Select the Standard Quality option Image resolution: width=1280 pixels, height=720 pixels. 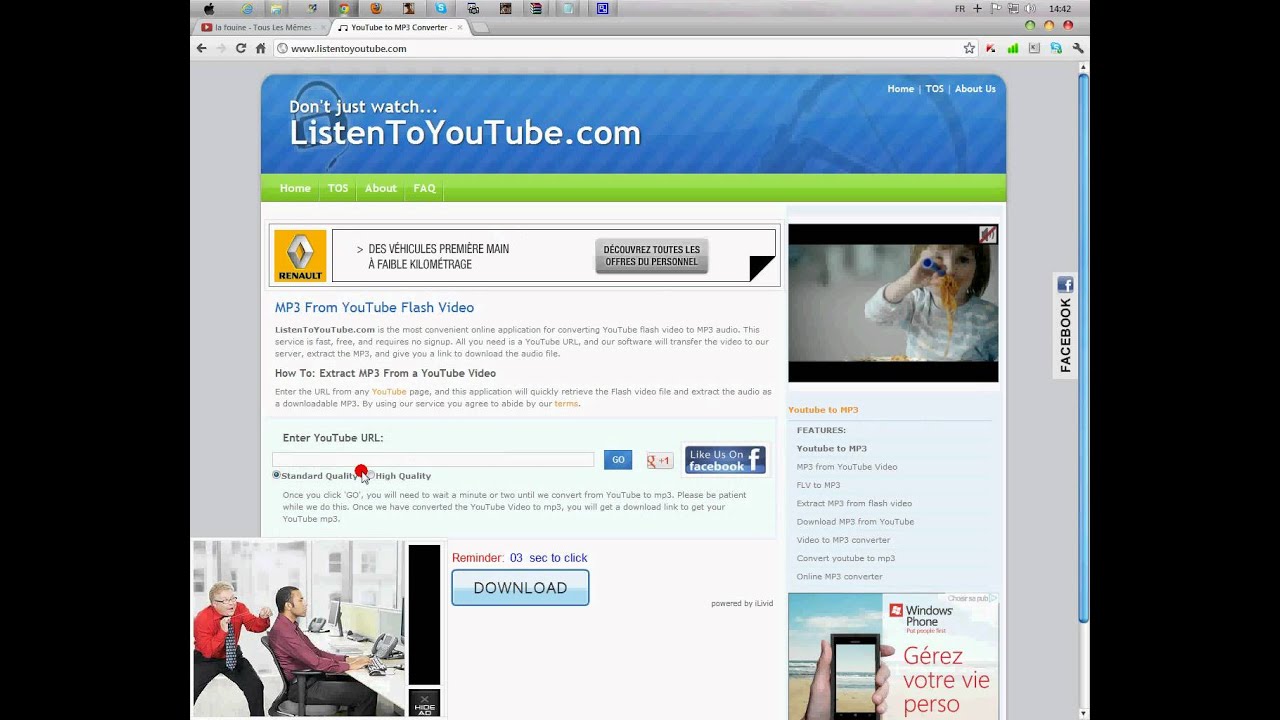click(x=276, y=475)
